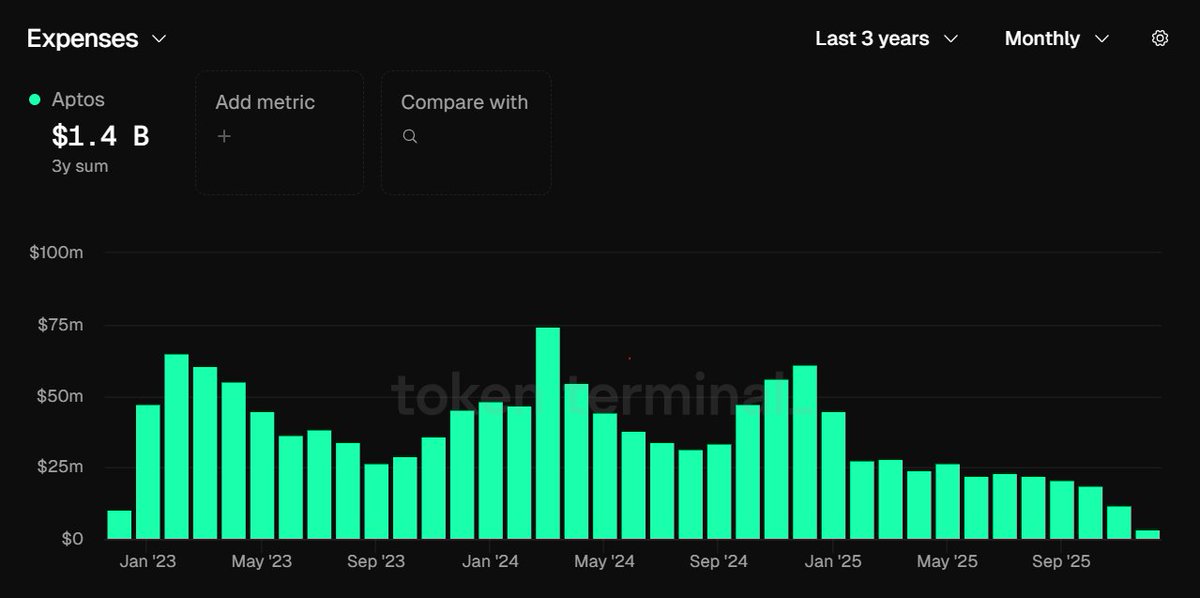Open the chart settings gear icon
Viewport: 1200px width, 598px height.
[x=1160, y=38]
